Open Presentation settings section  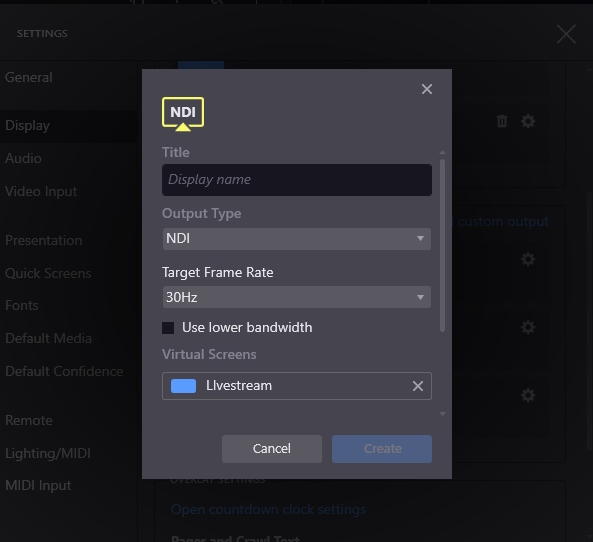[x=43, y=241]
